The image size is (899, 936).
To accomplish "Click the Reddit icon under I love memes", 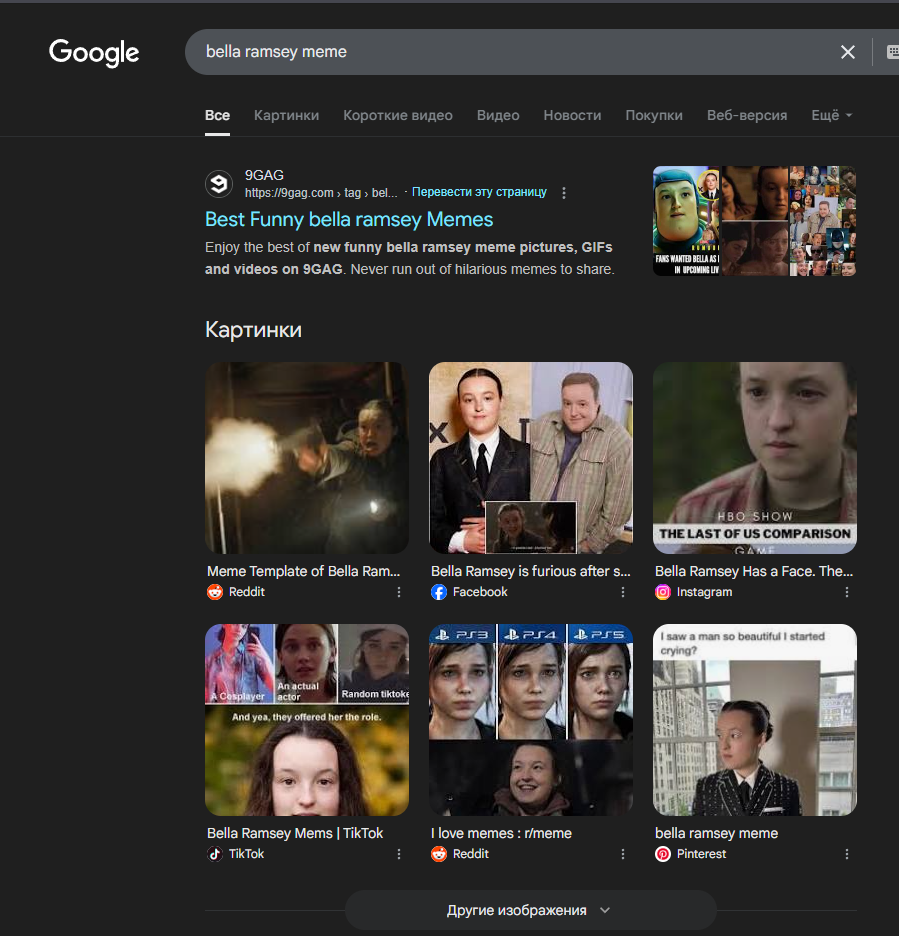I will click(439, 854).
